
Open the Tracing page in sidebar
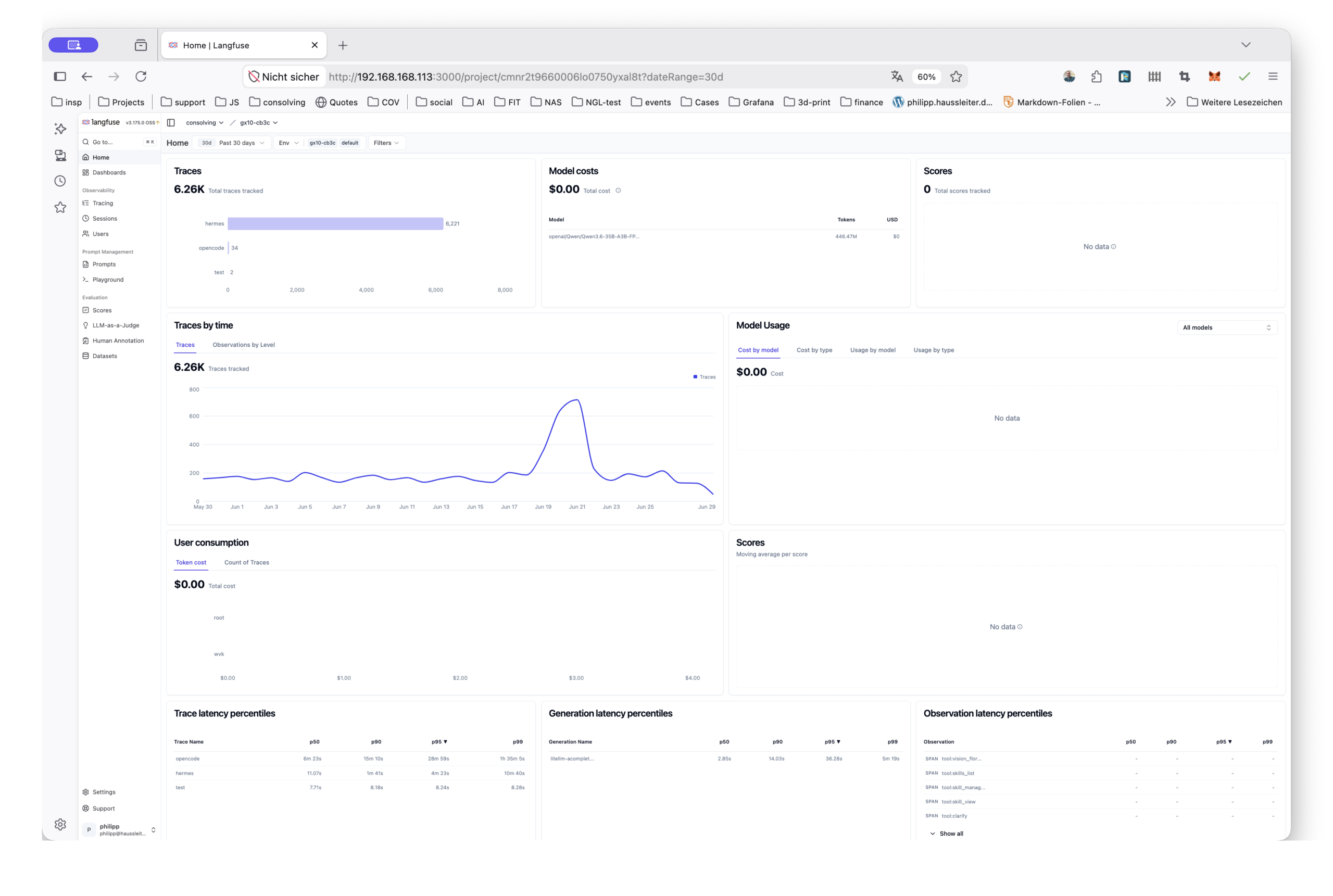tap(102, 204)
